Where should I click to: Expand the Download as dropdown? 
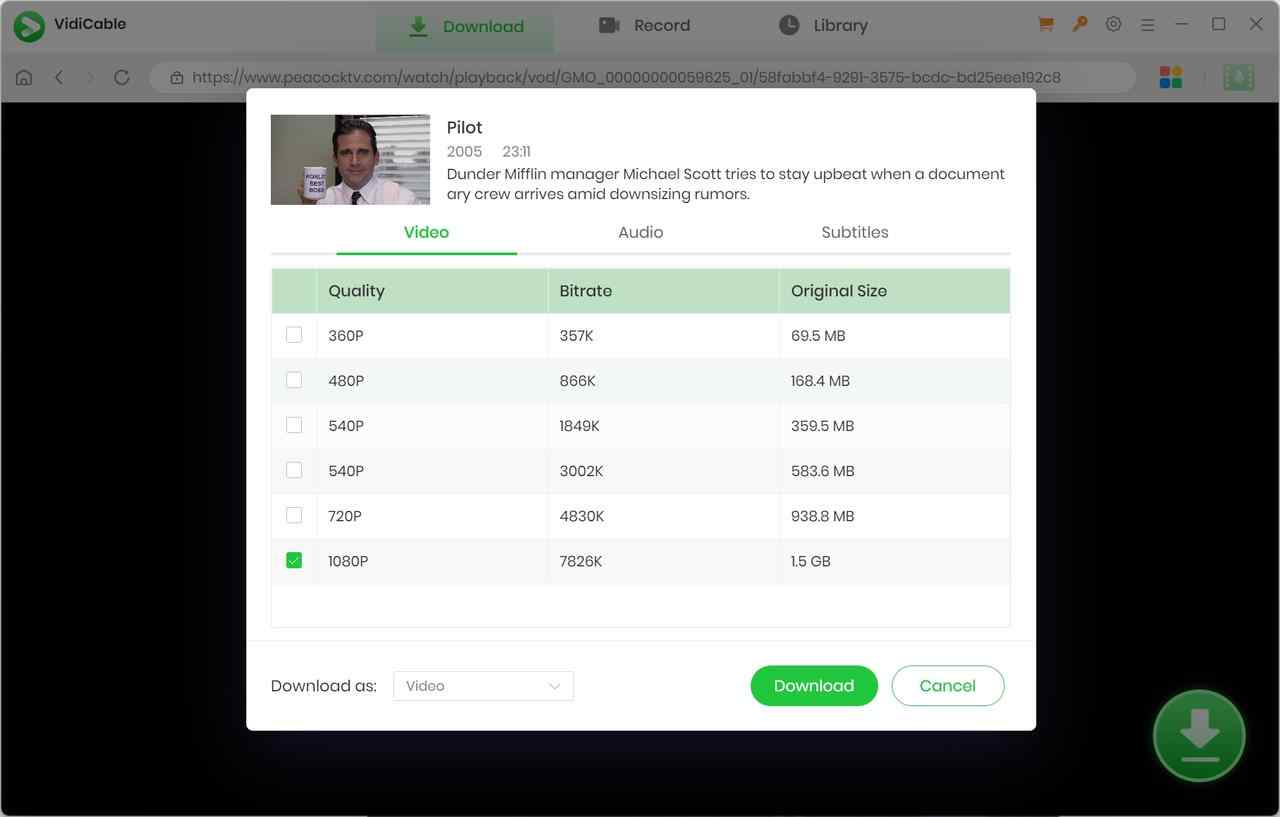(483, 686)
